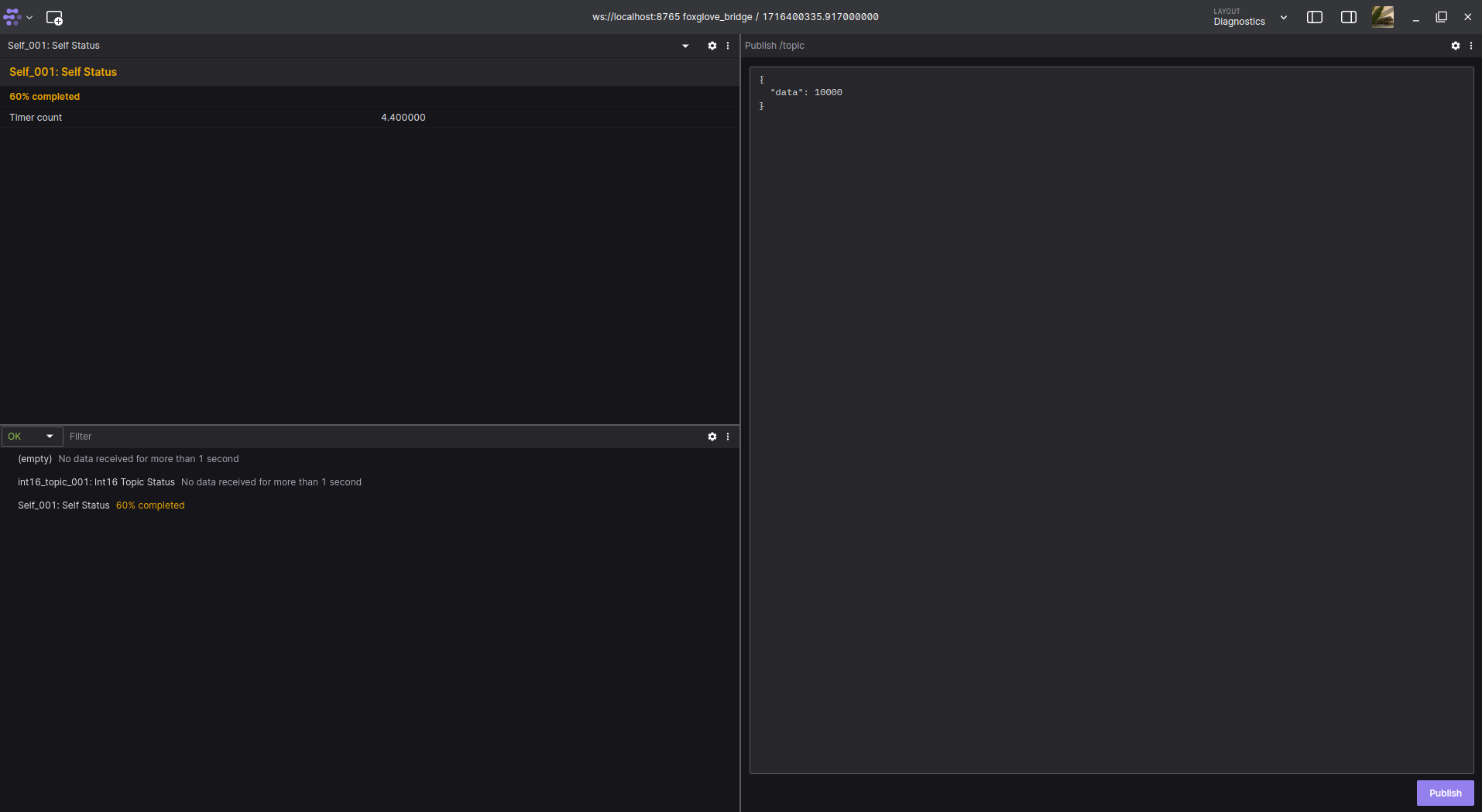The width and height of the screenshot is (1482, 812).
Task: Click the Filter input field
Action: 379,437
